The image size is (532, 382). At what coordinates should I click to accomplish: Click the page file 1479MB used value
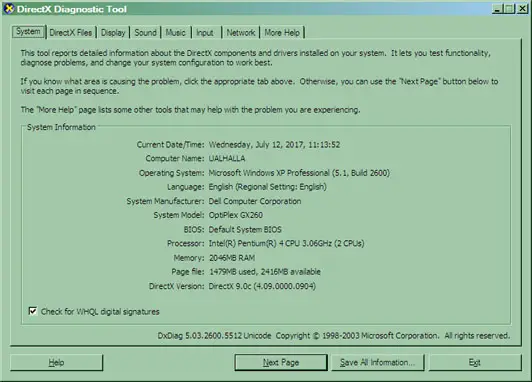pos(265,272)
